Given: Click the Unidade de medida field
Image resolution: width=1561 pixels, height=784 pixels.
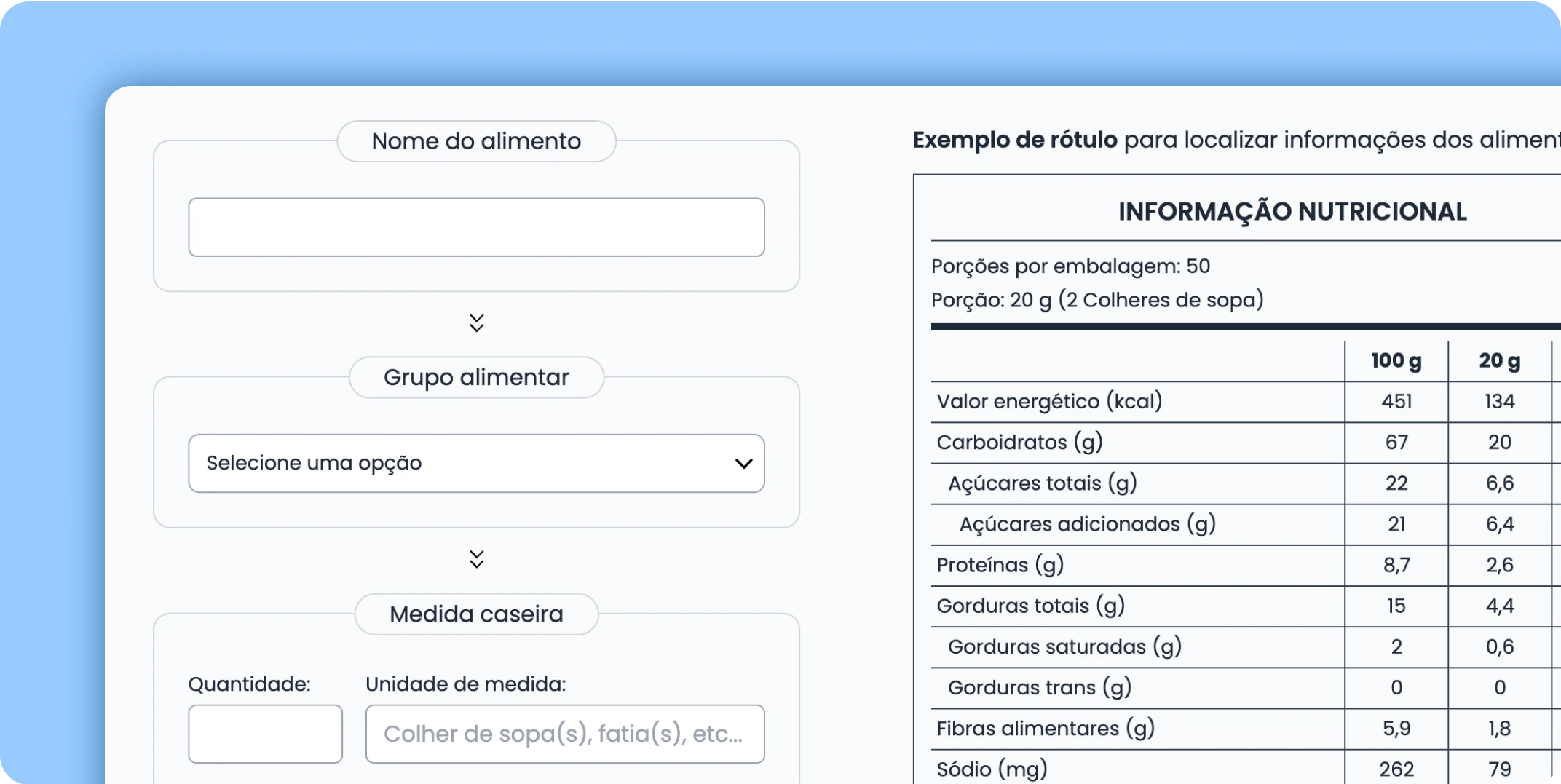Looking at the screenshot, I should 564,734.
